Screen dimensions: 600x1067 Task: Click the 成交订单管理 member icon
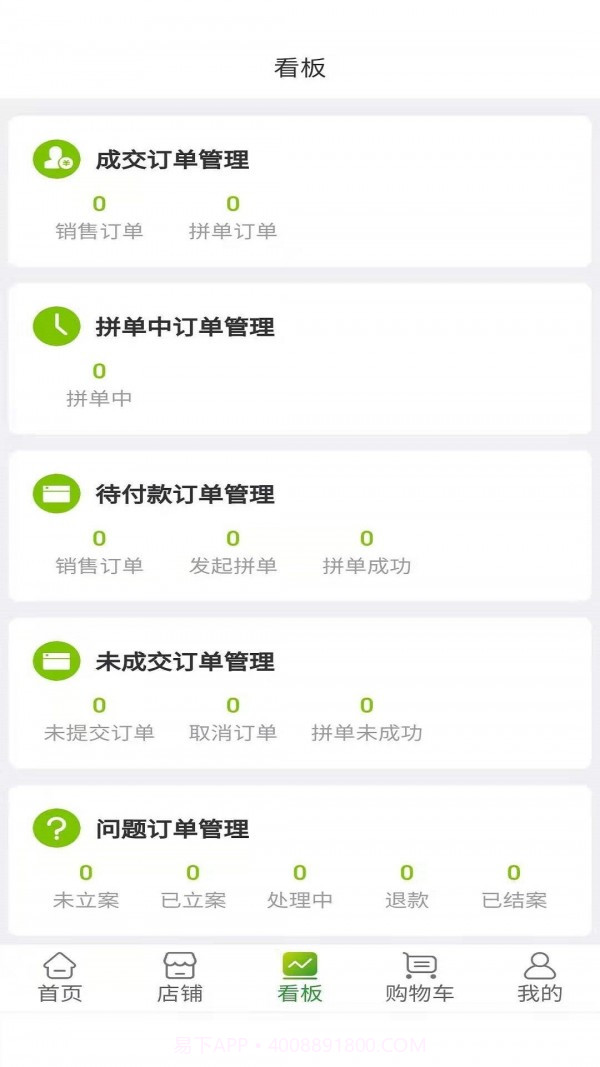(x=57, y=159)
